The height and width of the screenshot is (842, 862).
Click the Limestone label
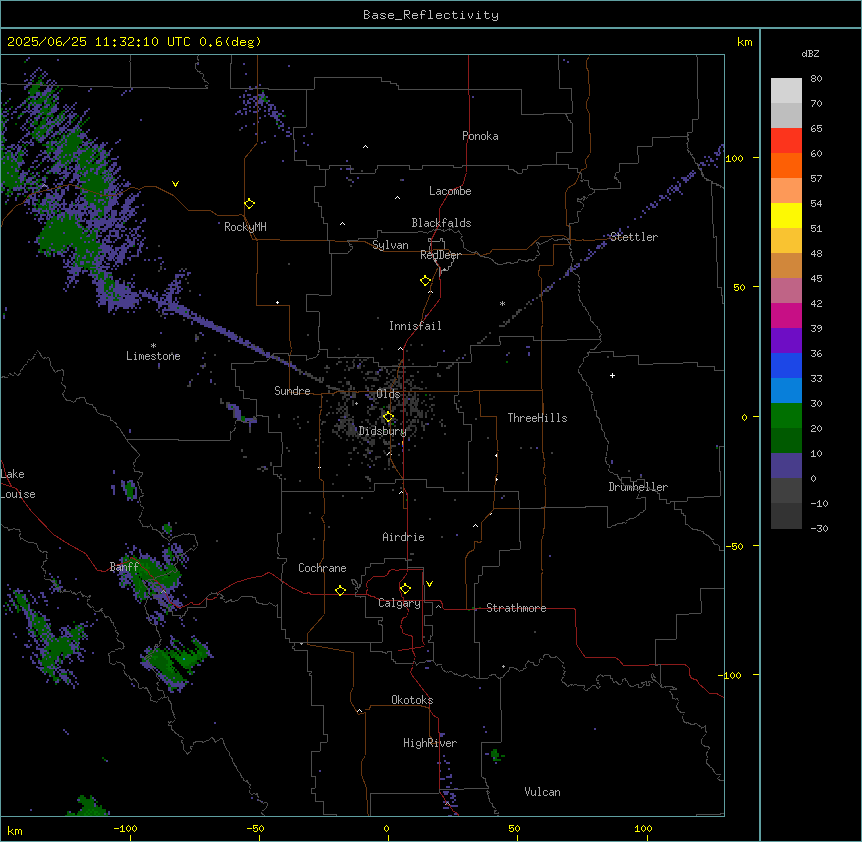(x=153, y=356)
